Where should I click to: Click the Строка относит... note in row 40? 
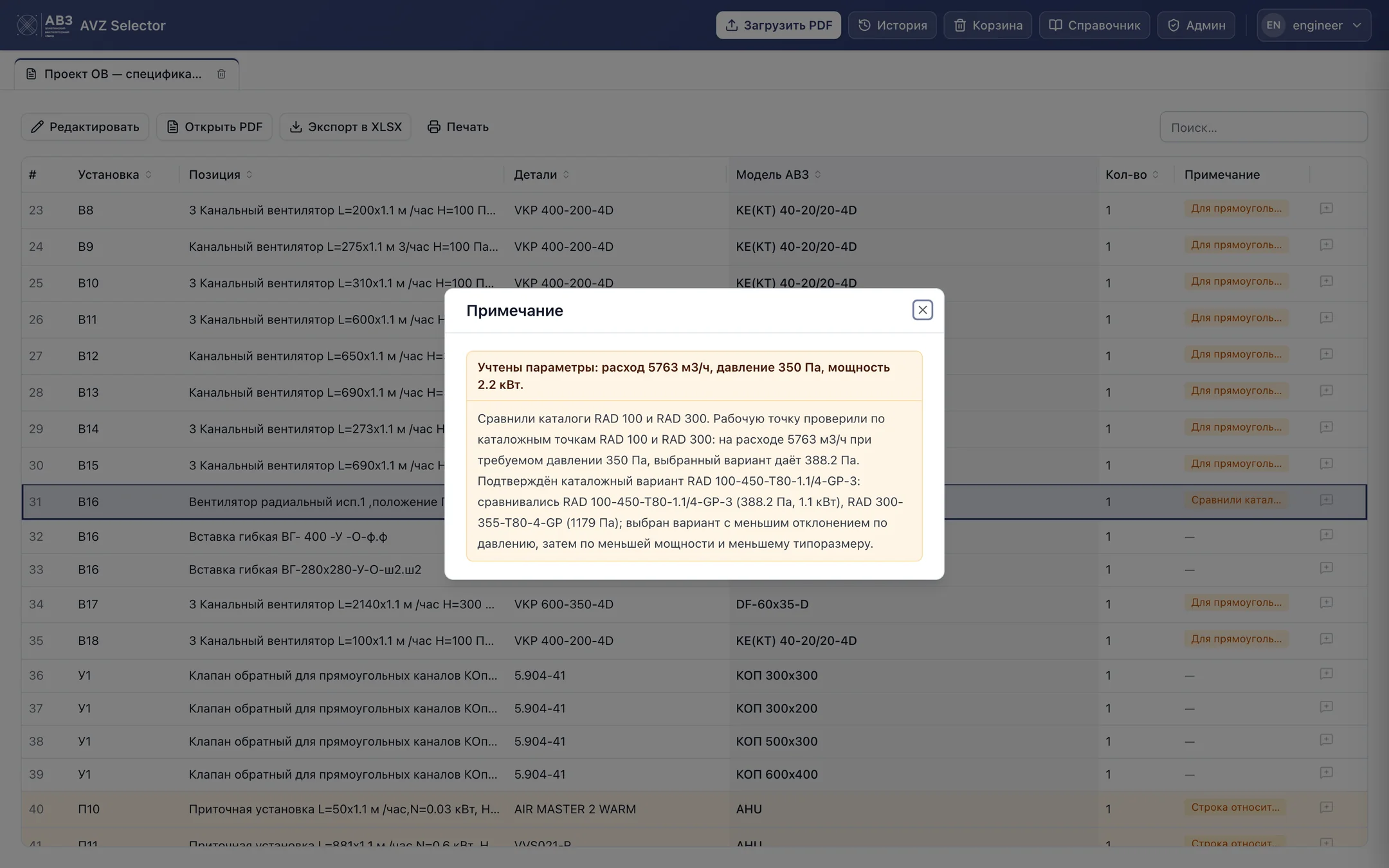(x=1235, y=808)
